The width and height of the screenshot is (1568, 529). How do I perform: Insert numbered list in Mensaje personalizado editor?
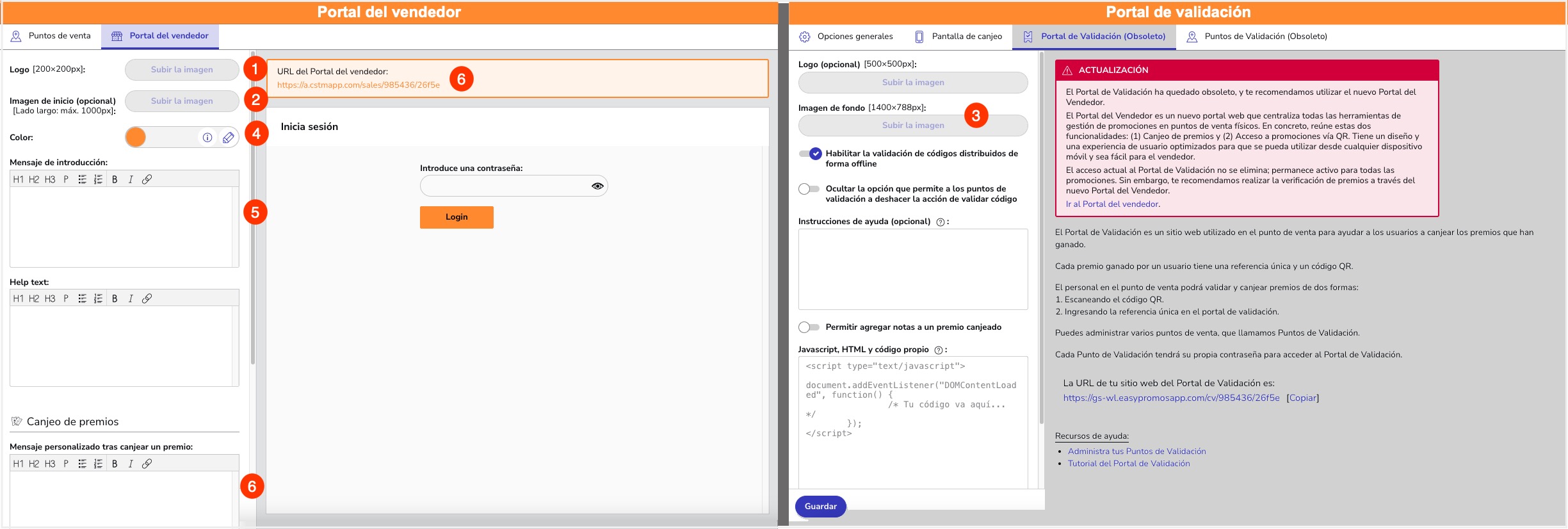pyautogui.click(x=98, y=464)
